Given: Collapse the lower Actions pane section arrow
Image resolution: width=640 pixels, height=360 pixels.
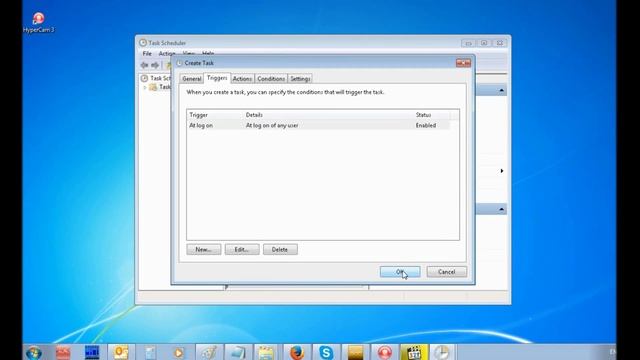Looking at the screenshot, I should (x=501, y=209).
